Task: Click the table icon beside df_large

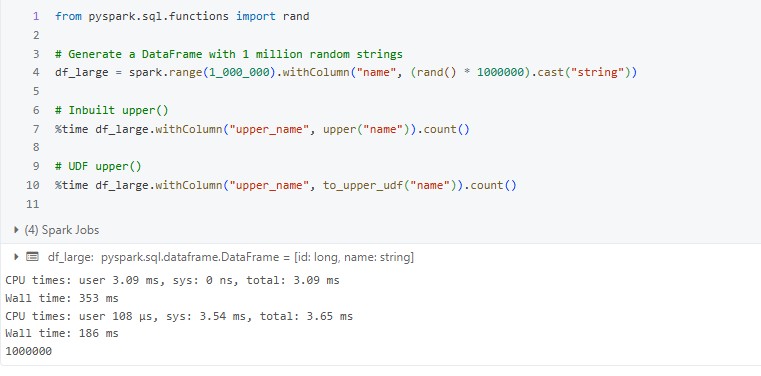Action: coord(32,257)
